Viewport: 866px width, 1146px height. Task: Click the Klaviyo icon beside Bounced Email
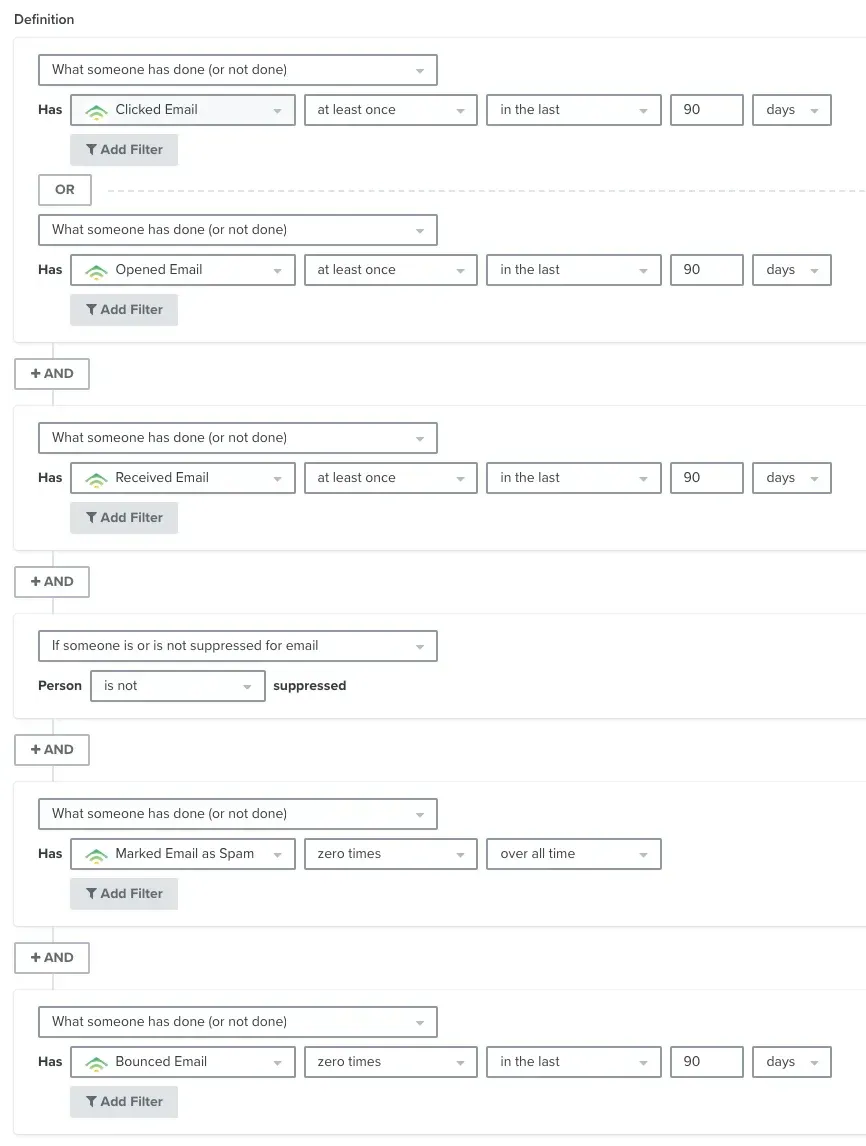[x=96, y=1062]
